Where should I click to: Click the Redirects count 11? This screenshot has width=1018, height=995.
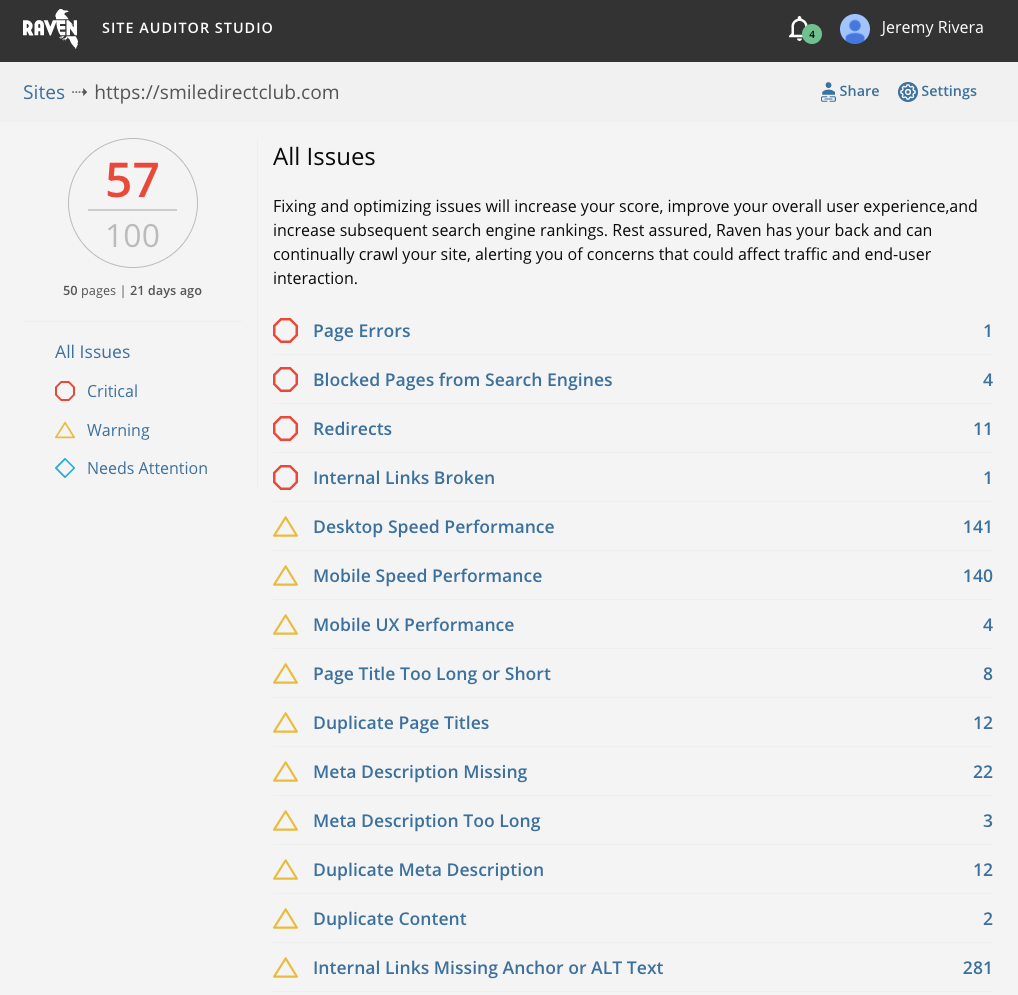[982, 429]
